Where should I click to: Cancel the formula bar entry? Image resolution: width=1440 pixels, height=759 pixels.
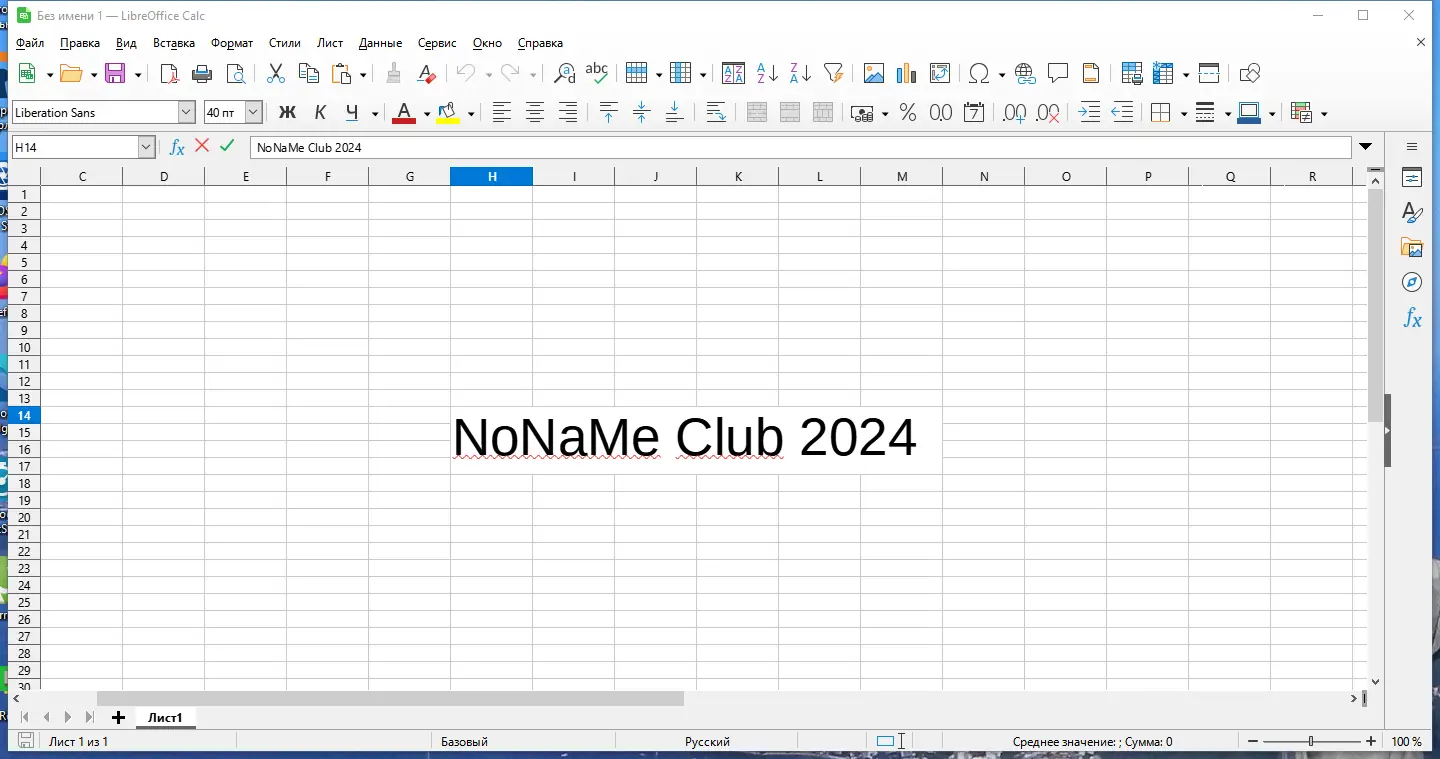point(202,146)
